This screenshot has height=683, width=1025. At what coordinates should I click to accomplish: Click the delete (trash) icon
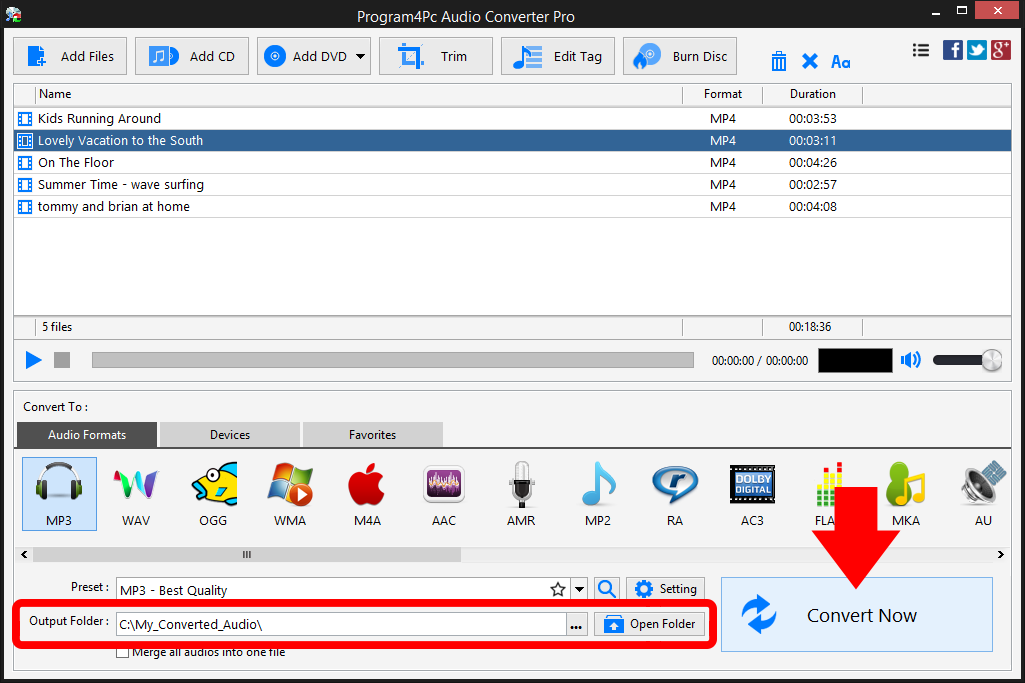click(779, 61)
